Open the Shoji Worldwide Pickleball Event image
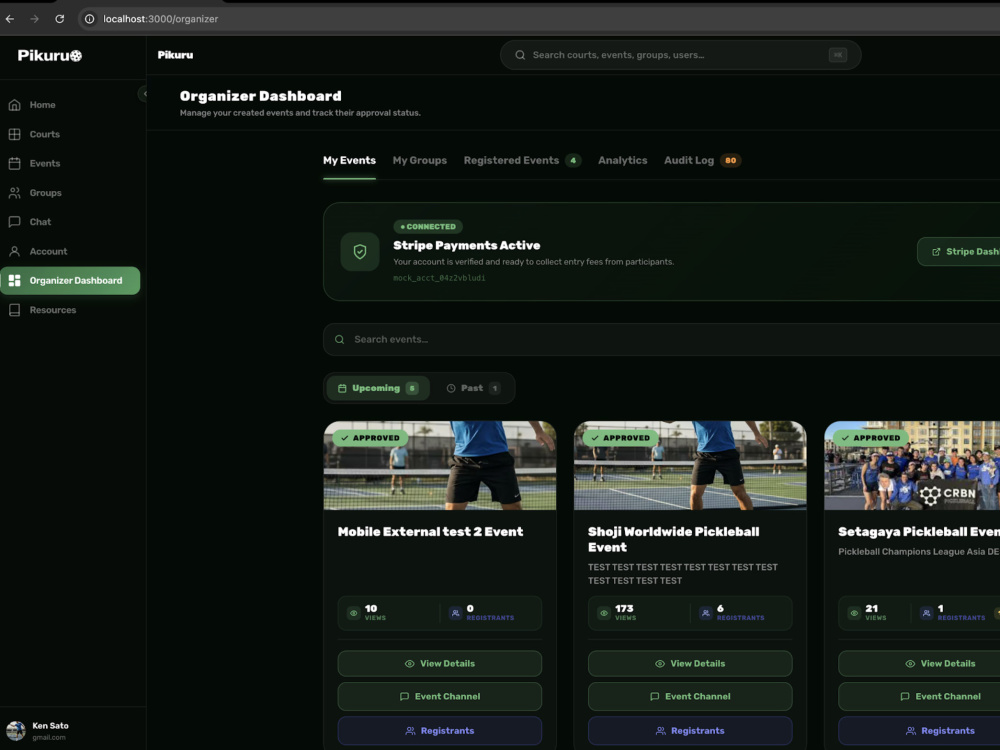 [x=690, y=466]
